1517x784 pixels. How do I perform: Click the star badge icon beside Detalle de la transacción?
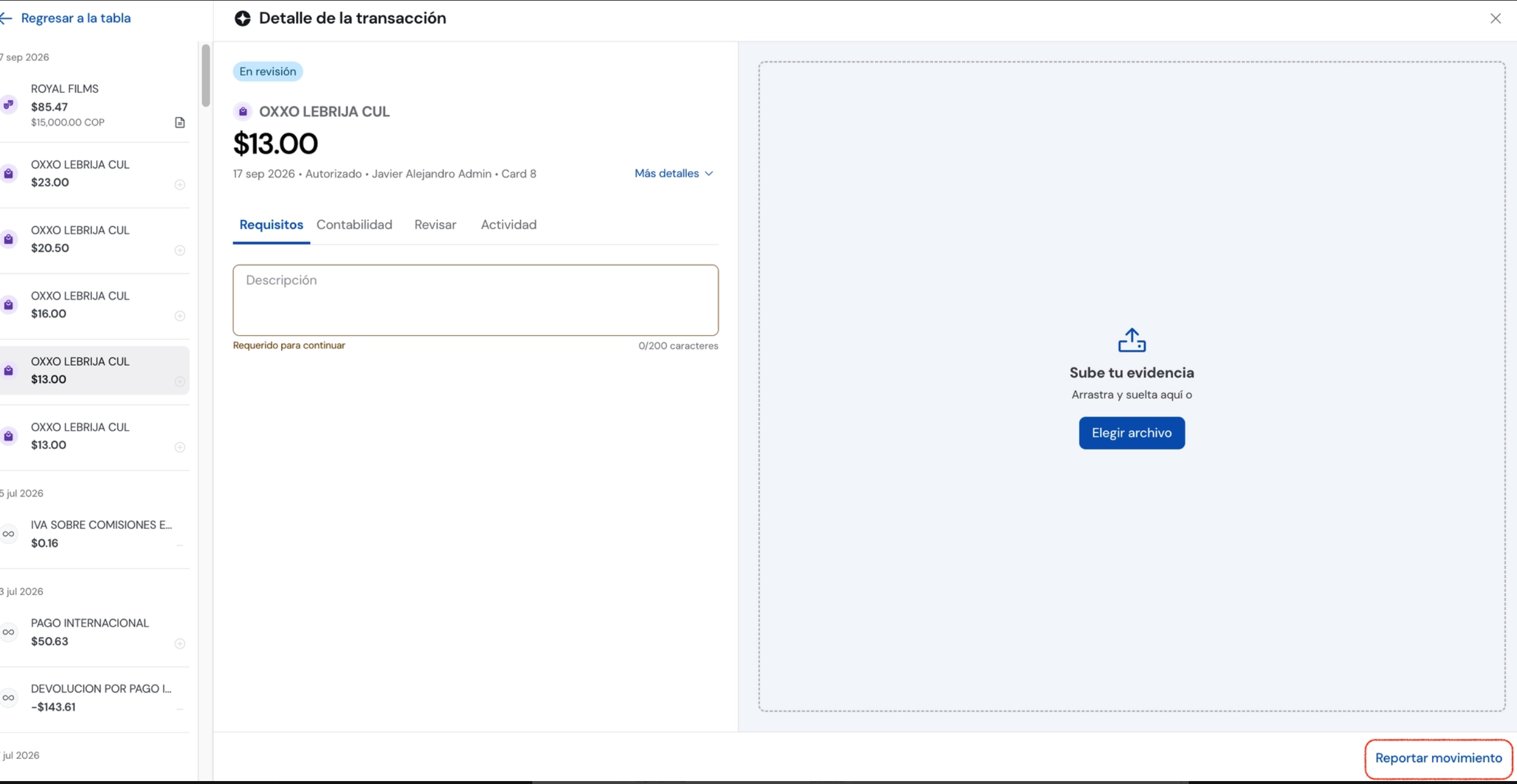pos(243,18)
